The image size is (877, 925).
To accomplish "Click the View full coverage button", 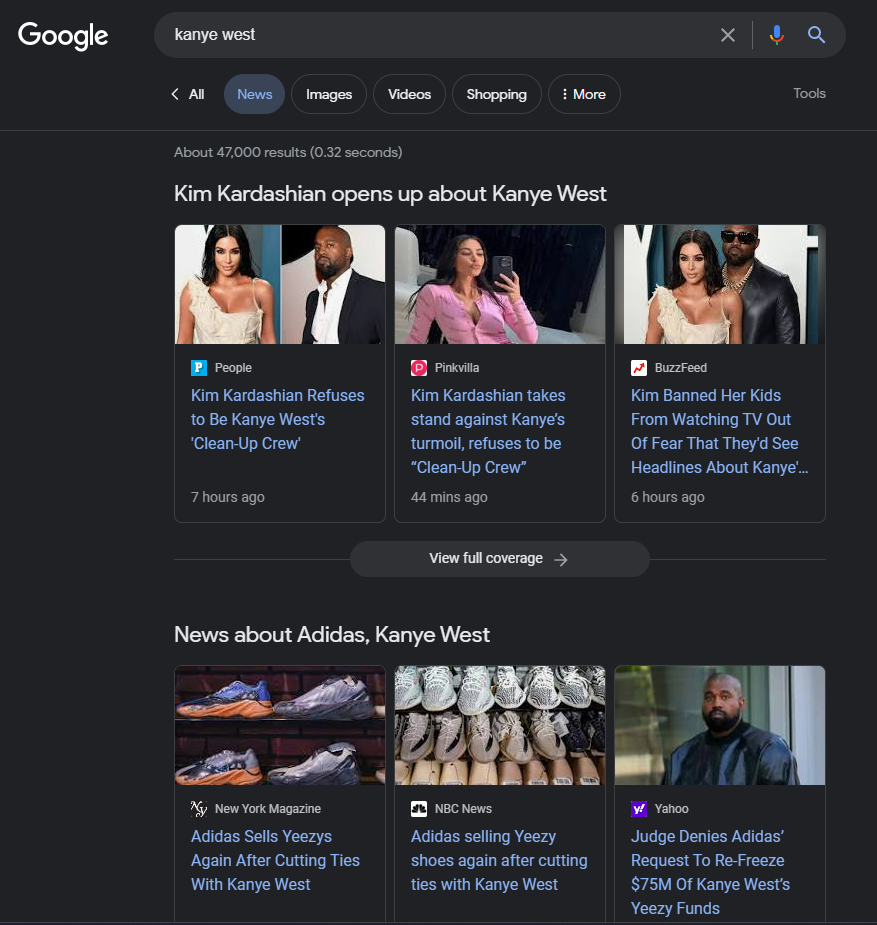I will point(500,559).
